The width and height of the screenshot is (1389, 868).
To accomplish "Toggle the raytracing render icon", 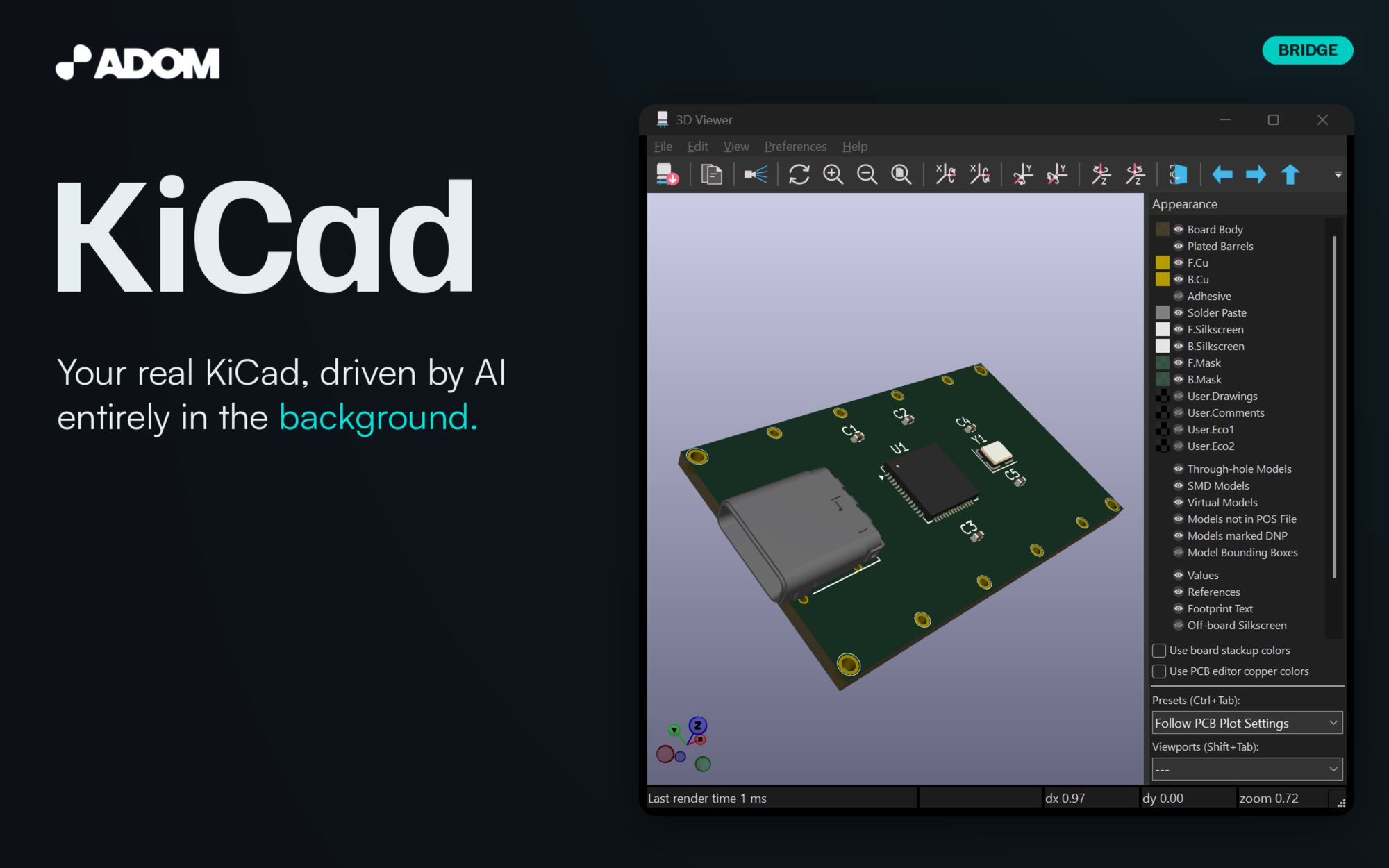I will [756, 174].
